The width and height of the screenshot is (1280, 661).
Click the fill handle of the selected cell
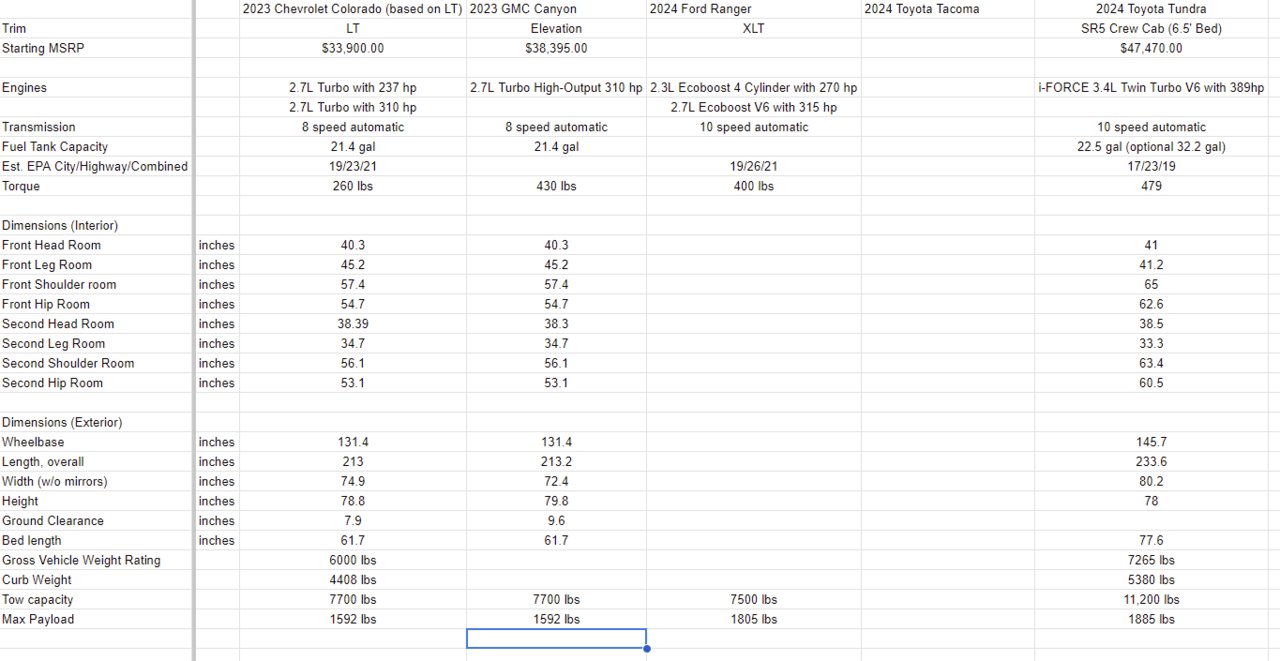point(647,648)
